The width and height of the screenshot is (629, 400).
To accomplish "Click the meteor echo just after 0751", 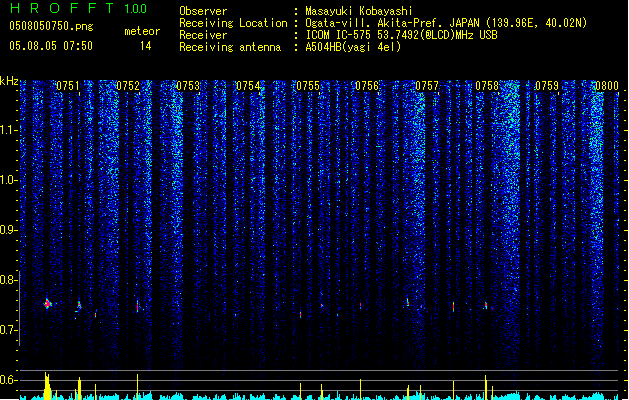I will pos(79,307).
